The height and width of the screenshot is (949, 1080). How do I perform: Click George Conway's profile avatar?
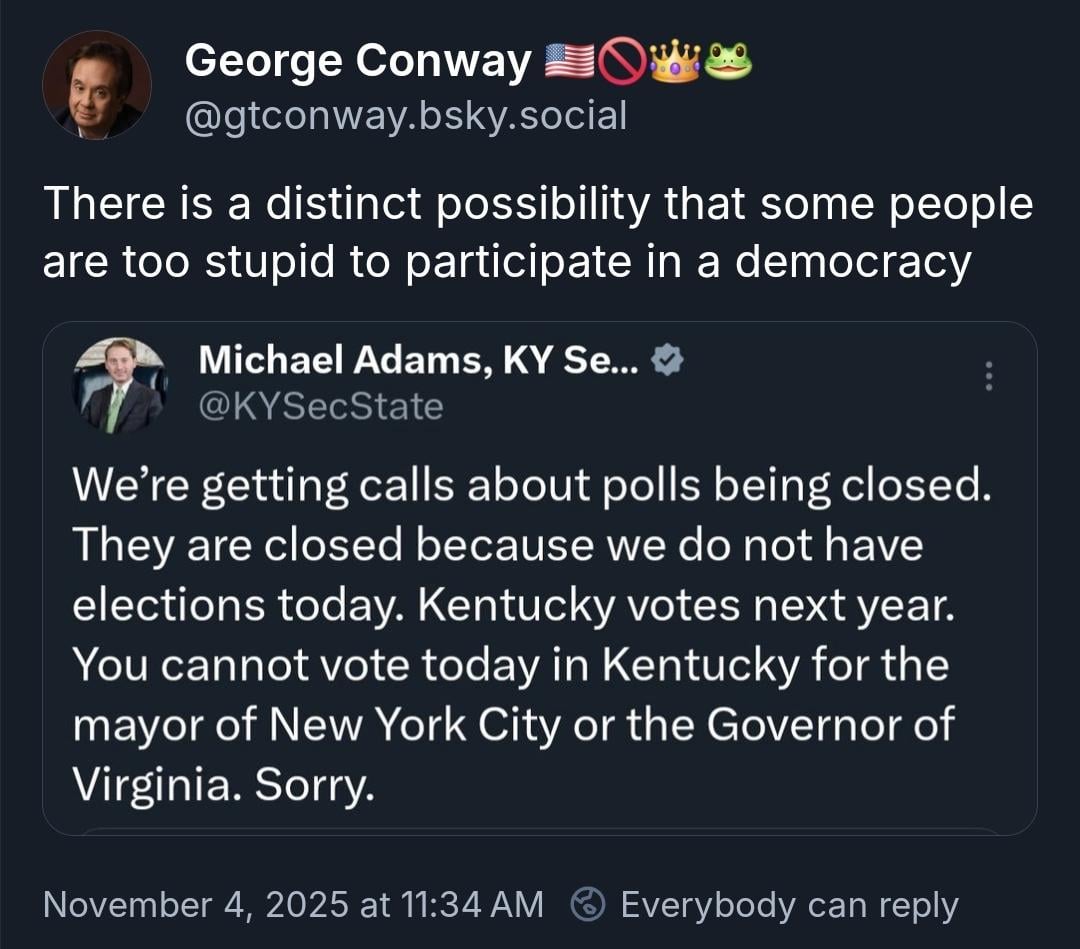pyautogui.click(x=97, y=85)
